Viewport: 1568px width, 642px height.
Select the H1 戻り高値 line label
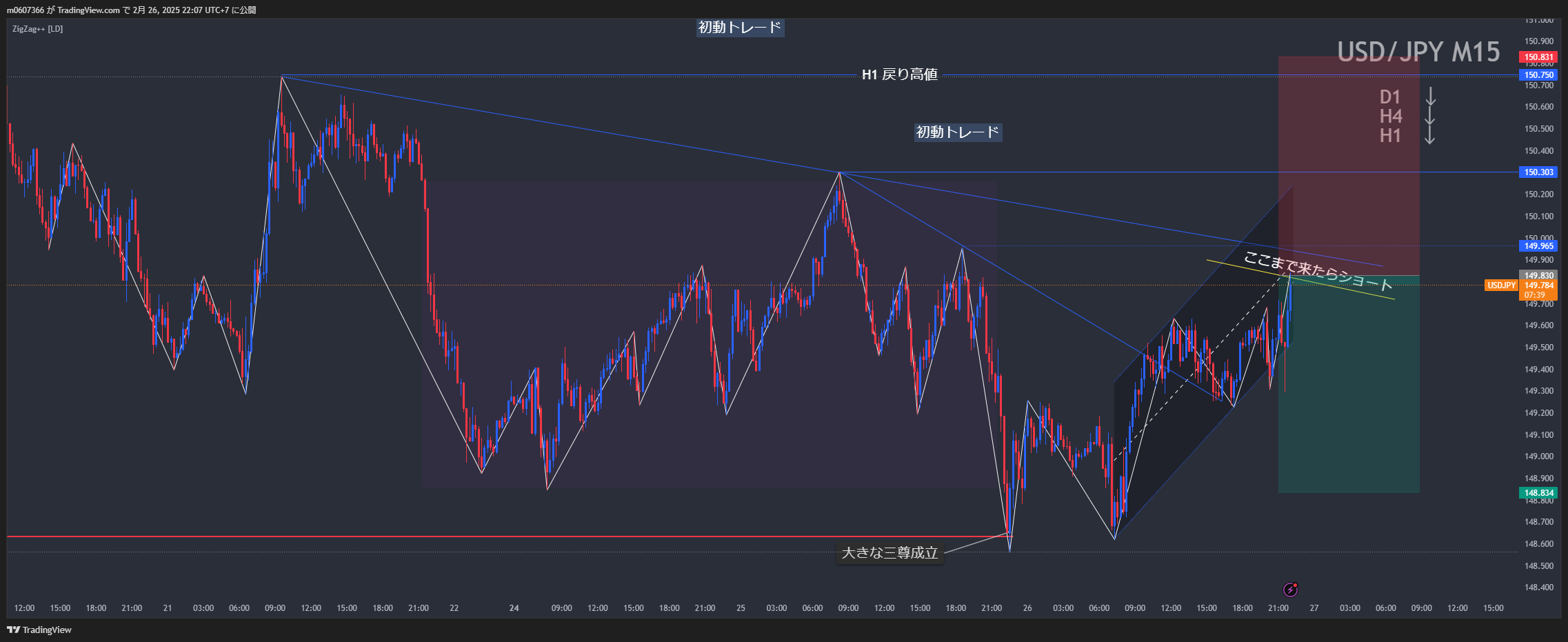tap(899, 75)
